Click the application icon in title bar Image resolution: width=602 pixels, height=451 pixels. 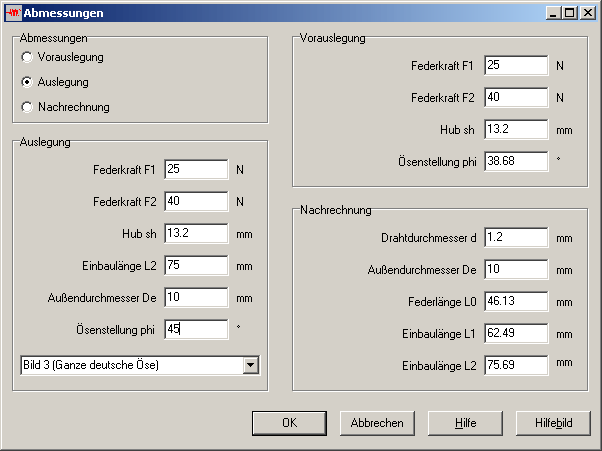(13, 13)
